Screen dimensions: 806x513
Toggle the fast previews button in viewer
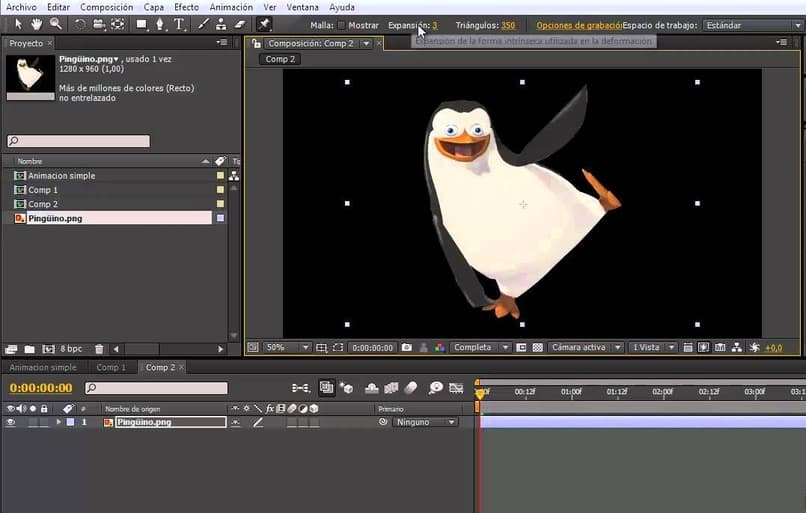tap(704, 347)
